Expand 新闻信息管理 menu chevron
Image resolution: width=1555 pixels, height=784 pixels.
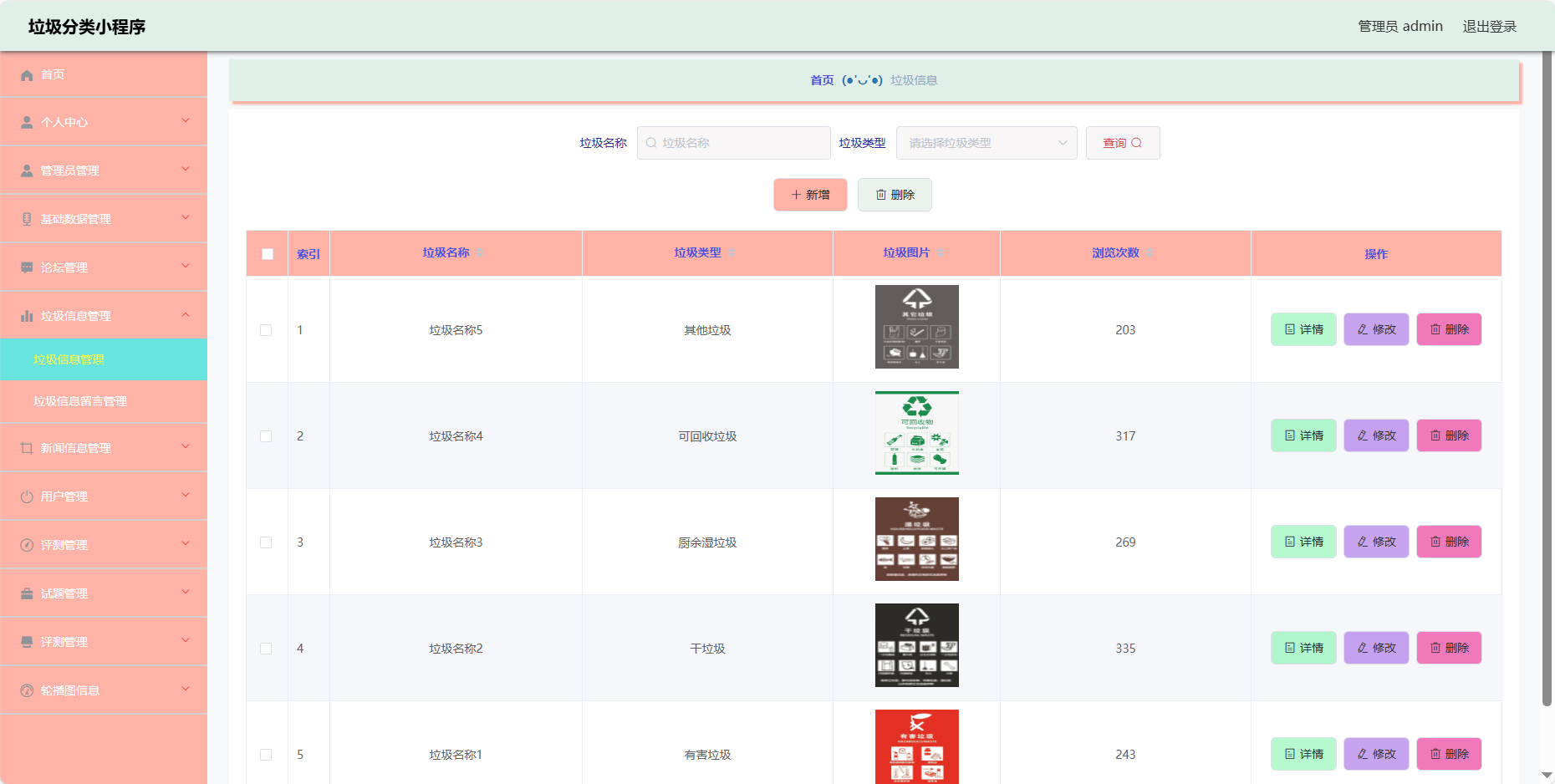186,447
